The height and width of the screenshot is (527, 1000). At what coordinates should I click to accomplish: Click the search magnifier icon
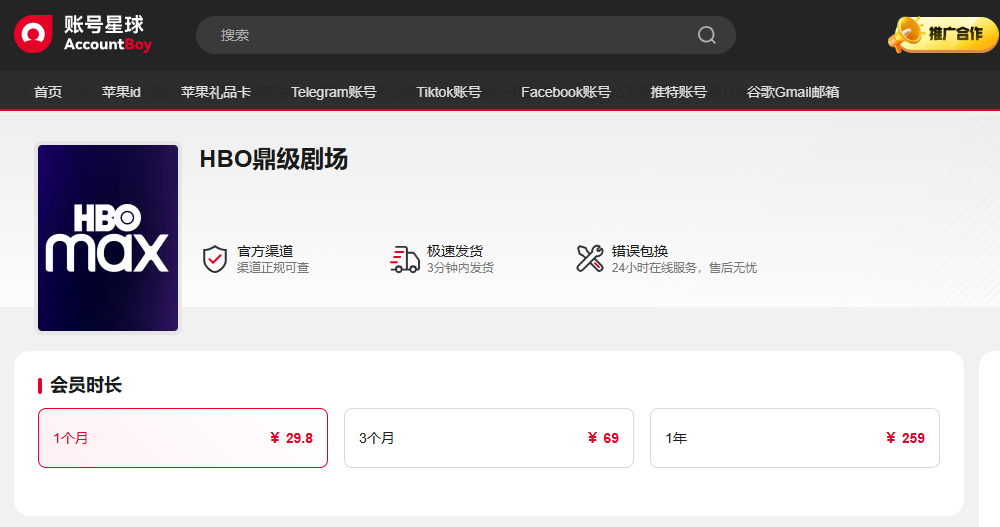click(x=706, y=35)
